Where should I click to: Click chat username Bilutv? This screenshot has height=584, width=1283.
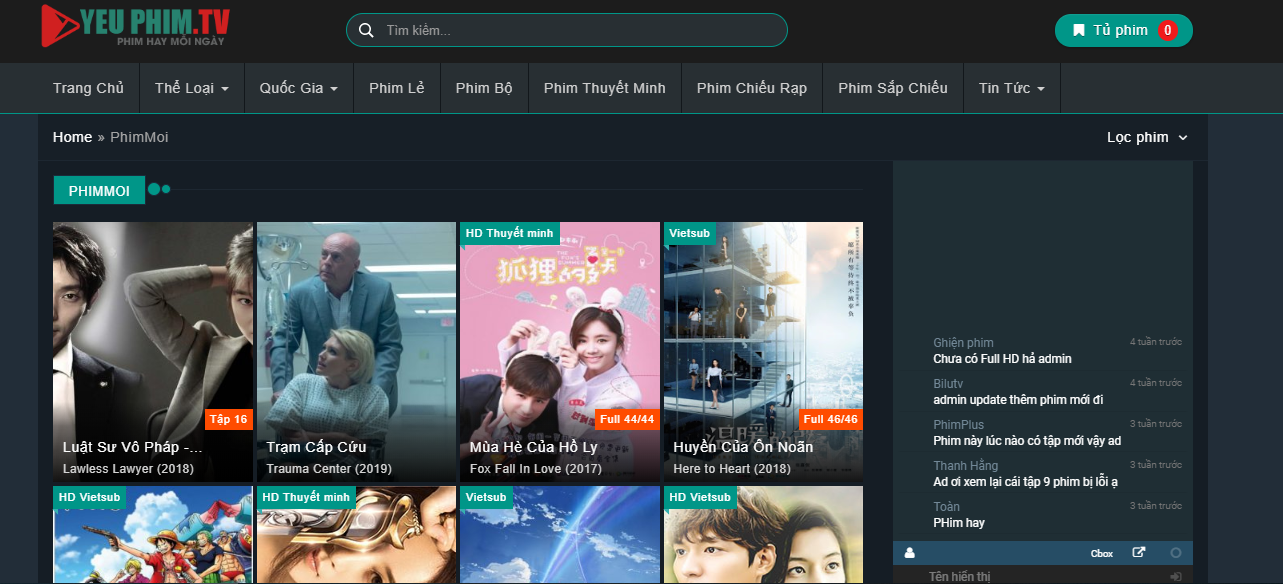tap(948, 384)
